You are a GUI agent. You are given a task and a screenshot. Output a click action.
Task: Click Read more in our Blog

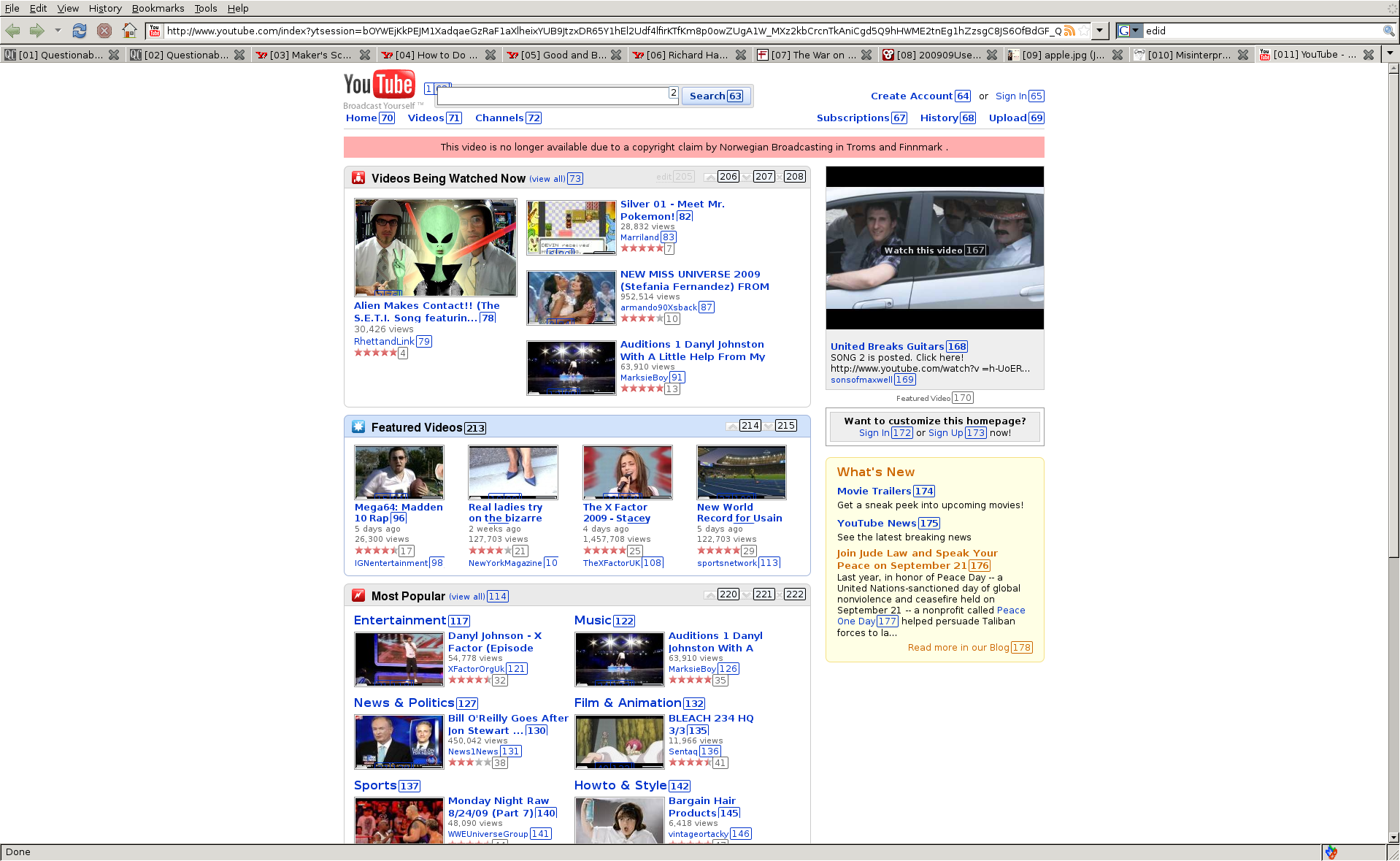(x=958, y=647)
